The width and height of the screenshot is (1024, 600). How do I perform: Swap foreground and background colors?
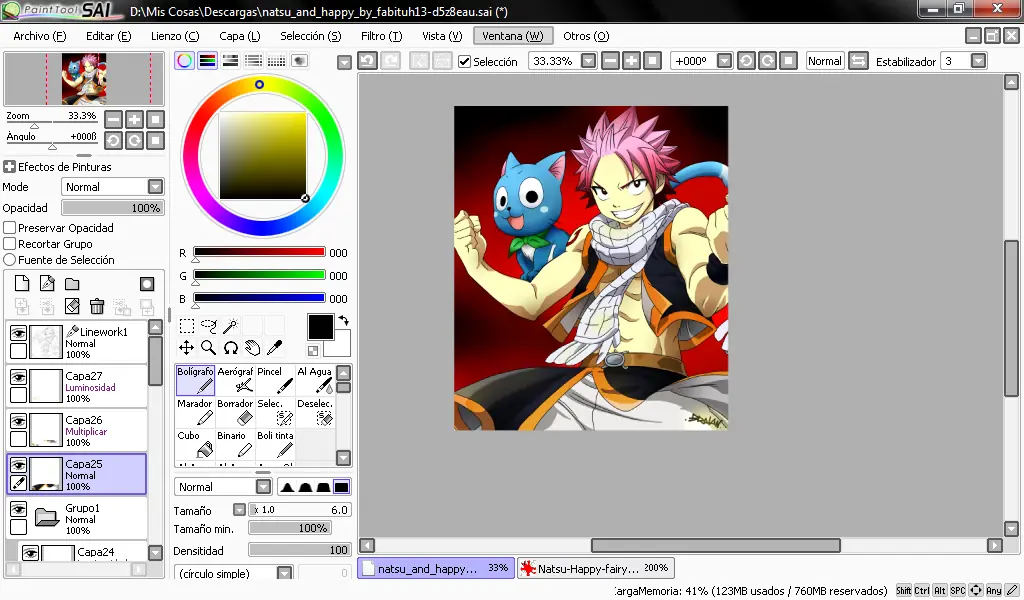click(x=344, y=321)
